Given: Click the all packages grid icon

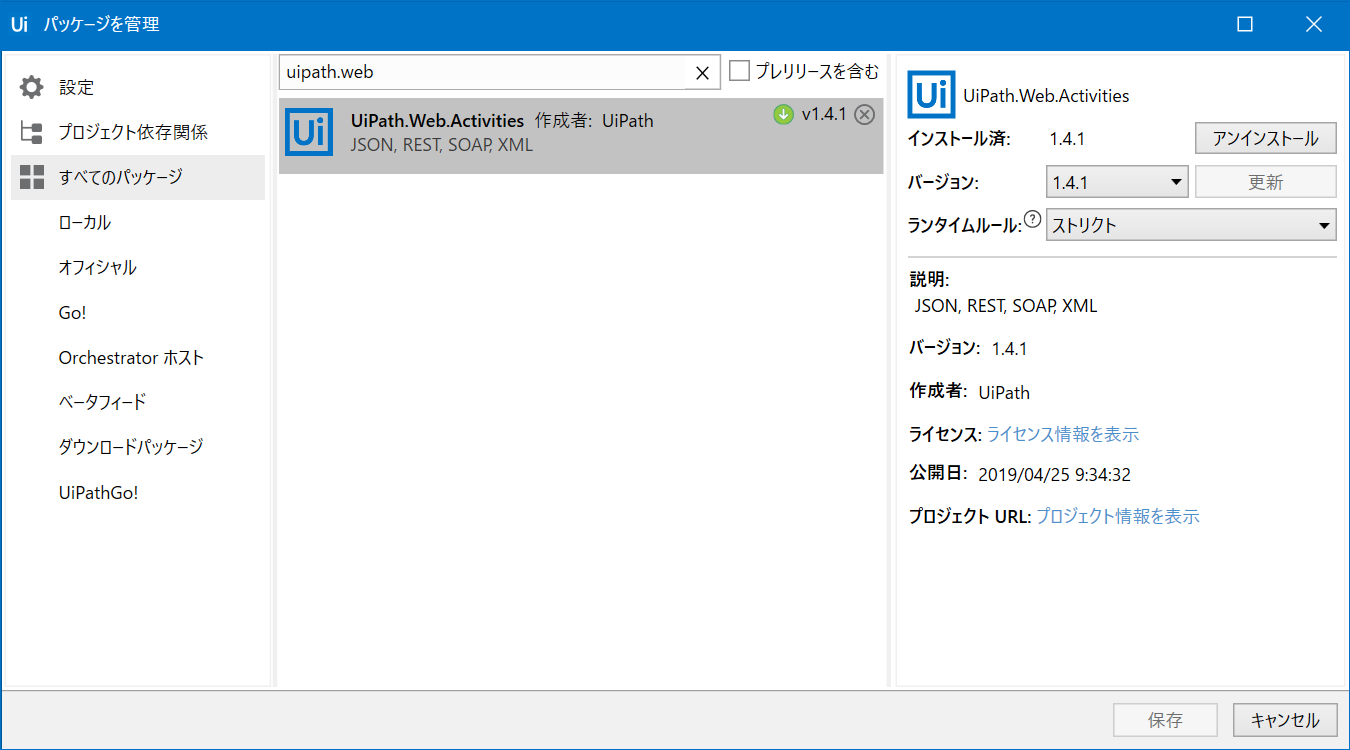Looking at the screenshot, I should (x=32, y=177).
